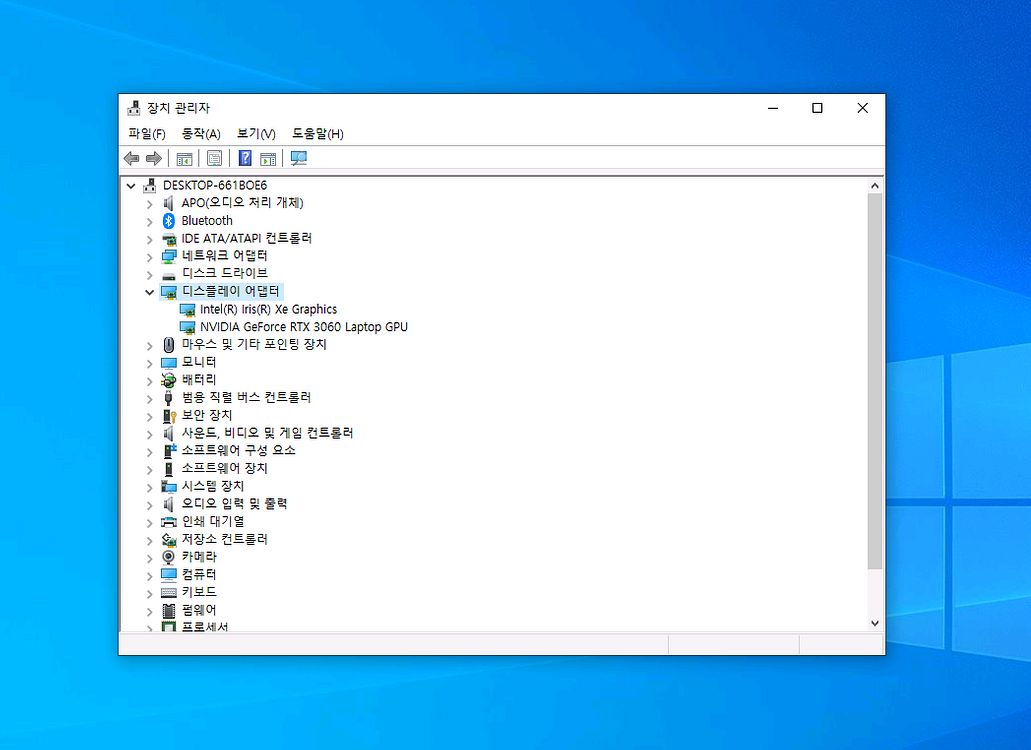The width and height of the screenshot is (1031, 750).
Task: Select APO(오디오 처리 개체) row
Action: pos(243,203)
